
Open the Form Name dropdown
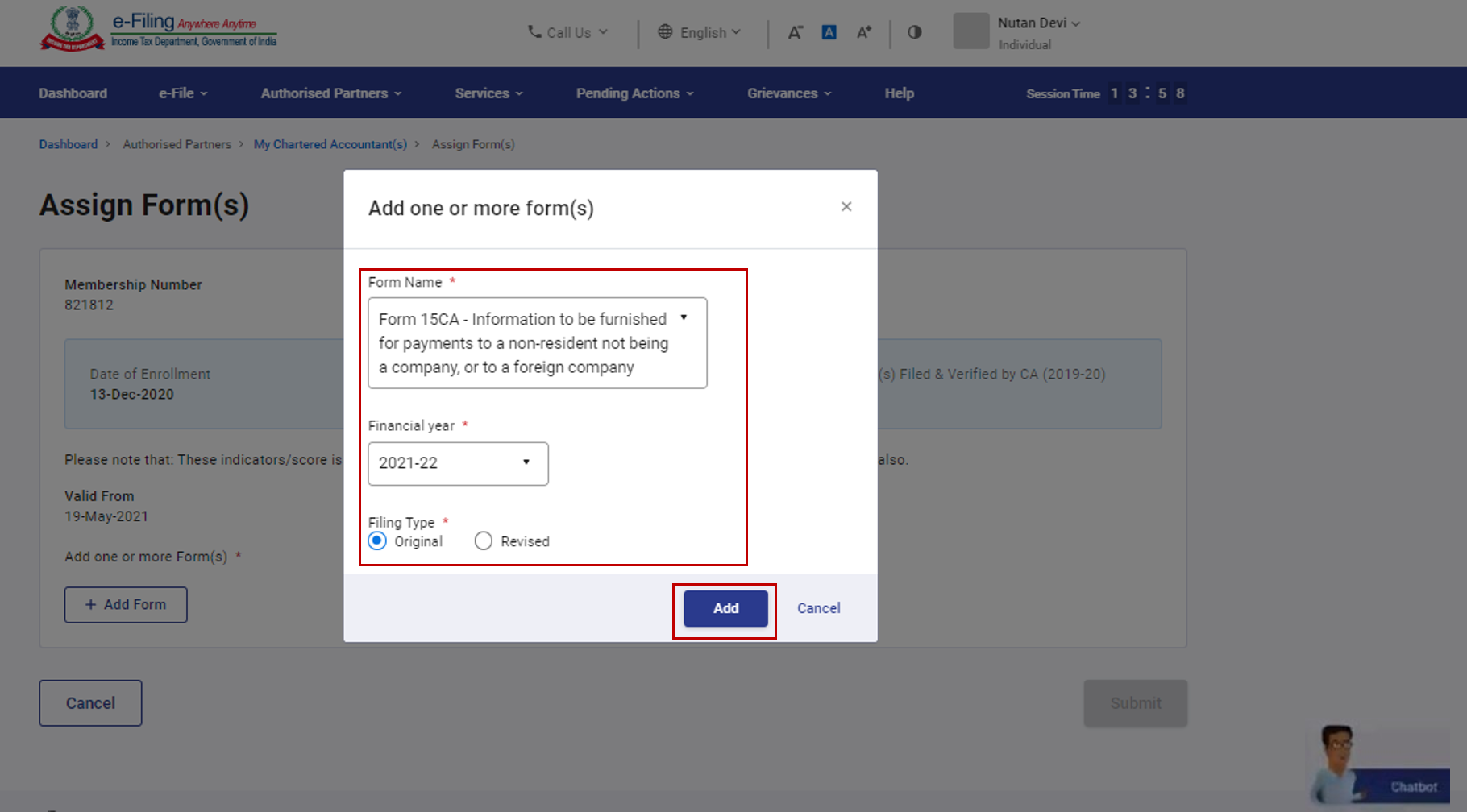tap(537, 343)
